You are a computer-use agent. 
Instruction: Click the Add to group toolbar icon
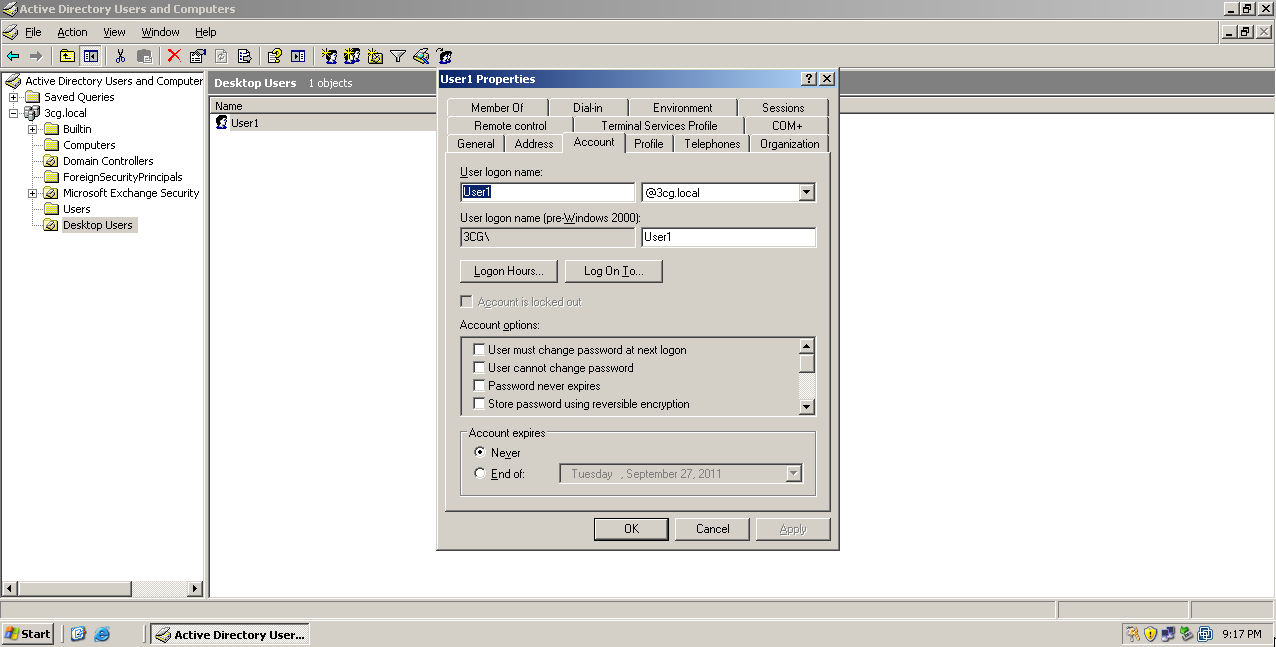point(444,56)
